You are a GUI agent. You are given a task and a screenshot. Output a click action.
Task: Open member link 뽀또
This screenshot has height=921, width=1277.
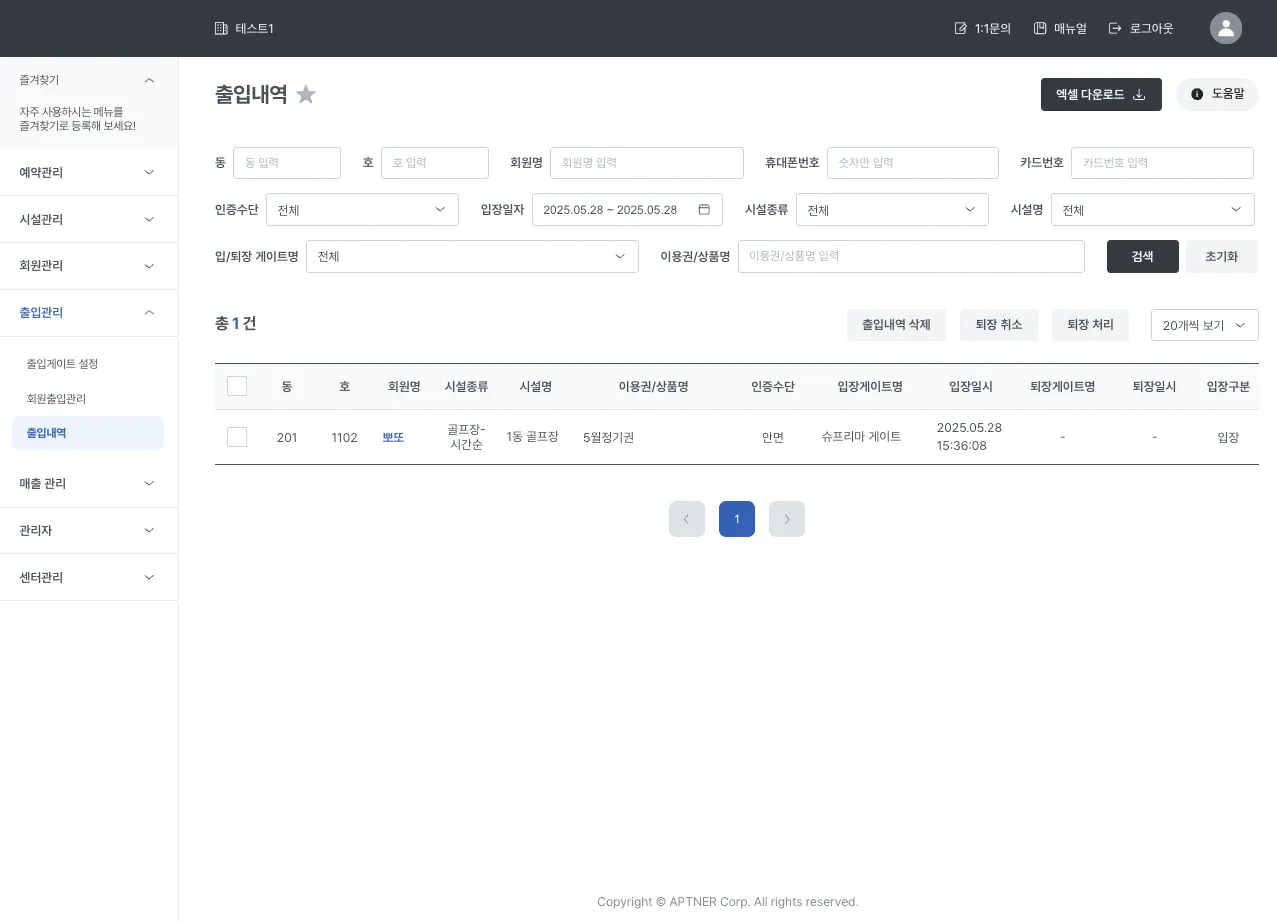coord(393,437)
